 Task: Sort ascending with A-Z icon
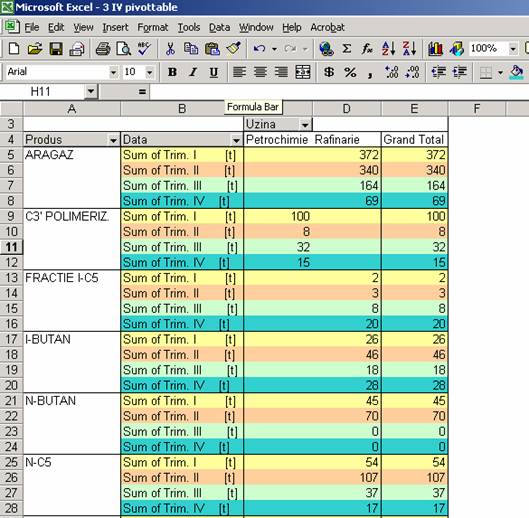click(388, 49)
